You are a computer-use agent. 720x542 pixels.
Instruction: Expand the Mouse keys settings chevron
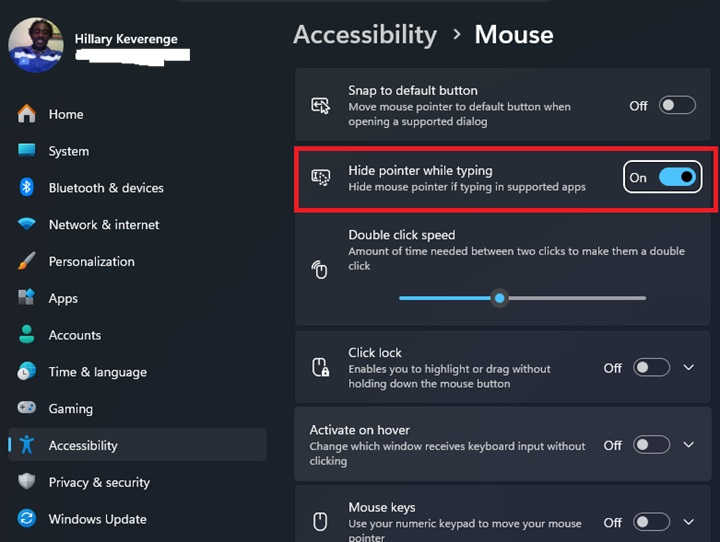pos(688,522)
